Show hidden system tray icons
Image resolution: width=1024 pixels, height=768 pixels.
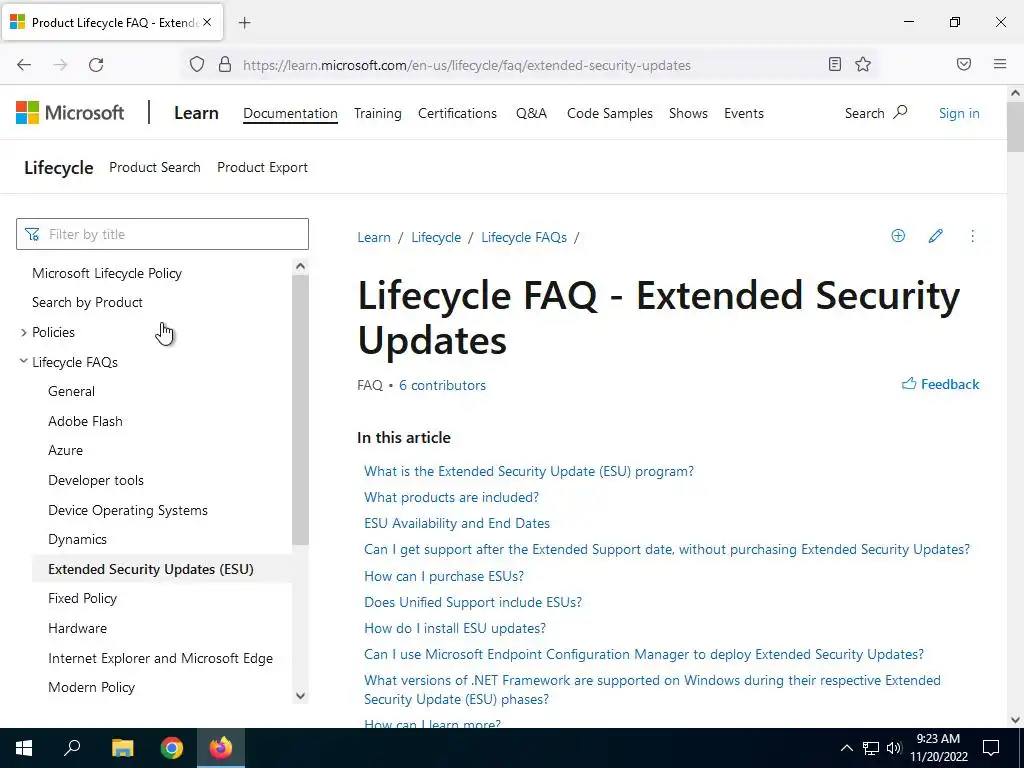pos(846,748)
